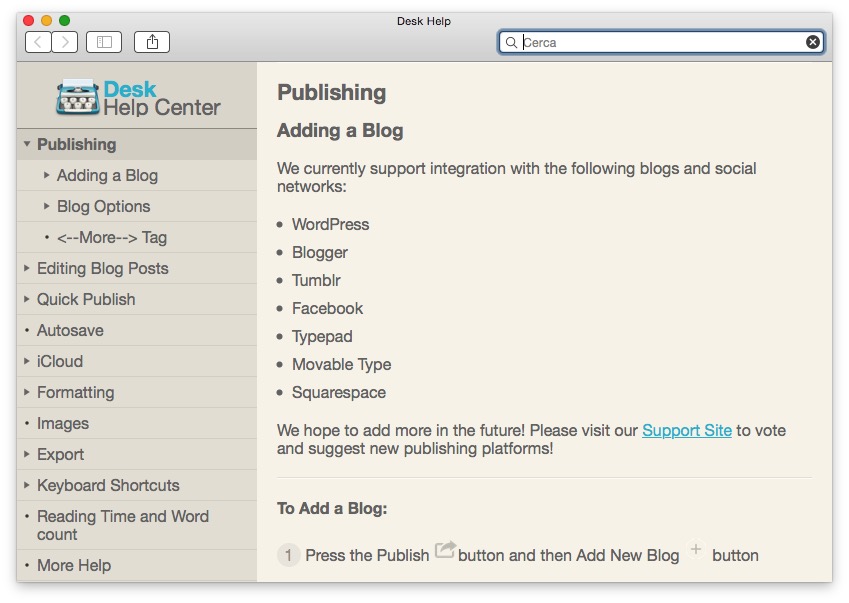Expand the Adding a Blog subsection

[x=47, y=175]
